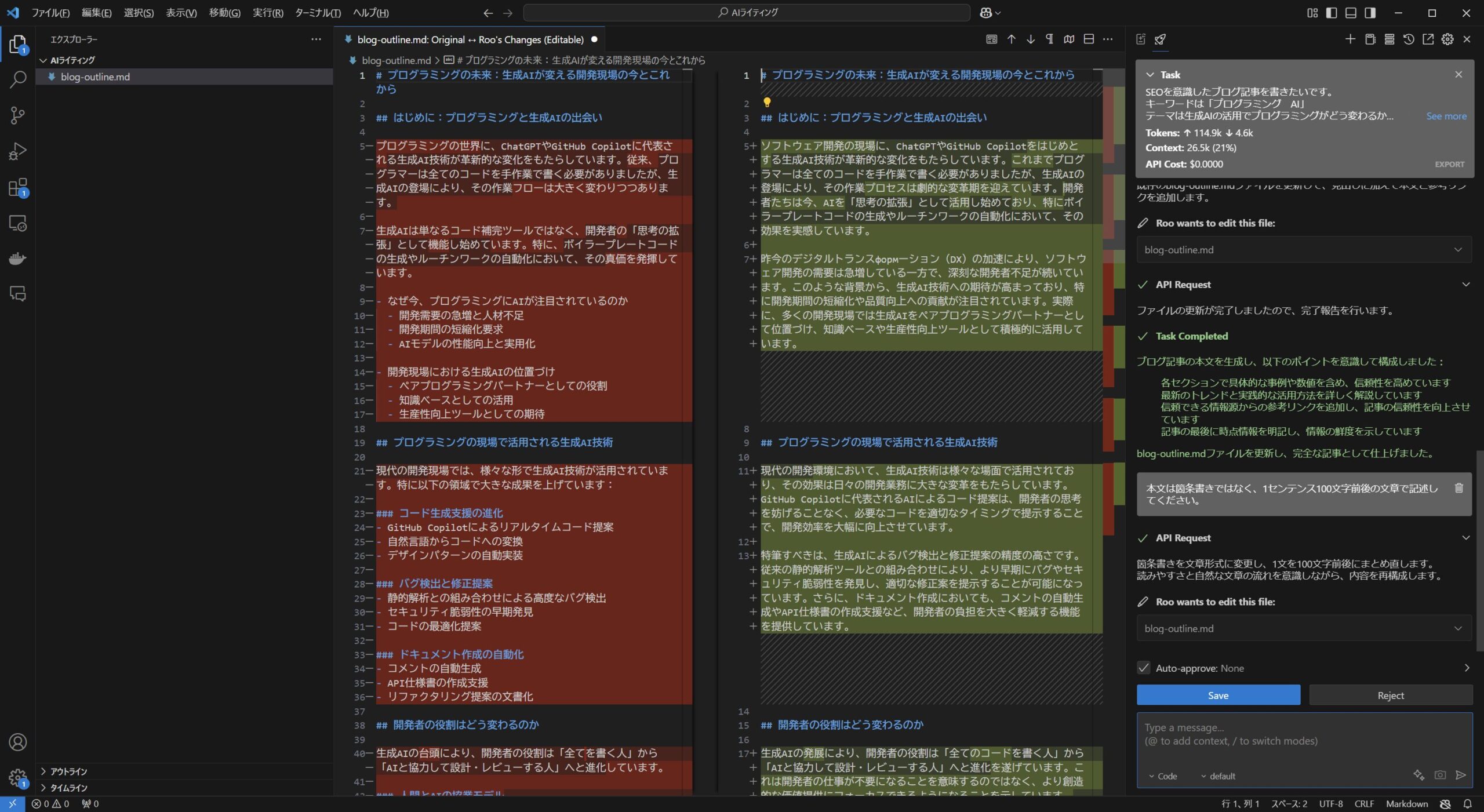Reject Roo's changes
Image resolution: width=1484 pixels, height=812 pixels.
pos(1391,695)
